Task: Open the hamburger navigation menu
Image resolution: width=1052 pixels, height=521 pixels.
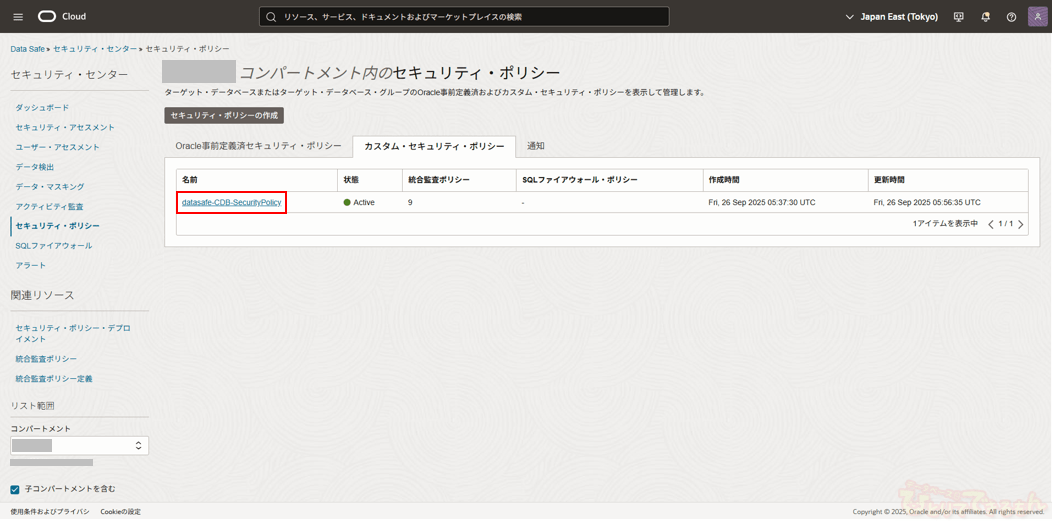Action: (x=18, y=17)
